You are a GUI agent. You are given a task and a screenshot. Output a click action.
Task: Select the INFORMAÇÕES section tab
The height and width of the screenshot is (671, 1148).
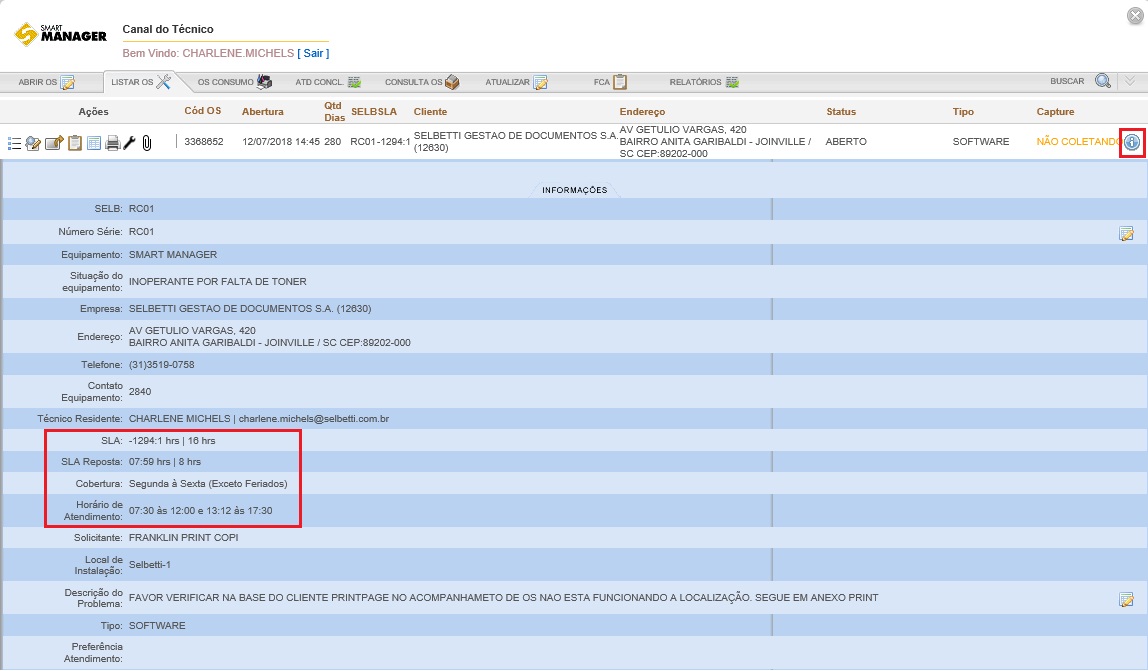[575, 190]
